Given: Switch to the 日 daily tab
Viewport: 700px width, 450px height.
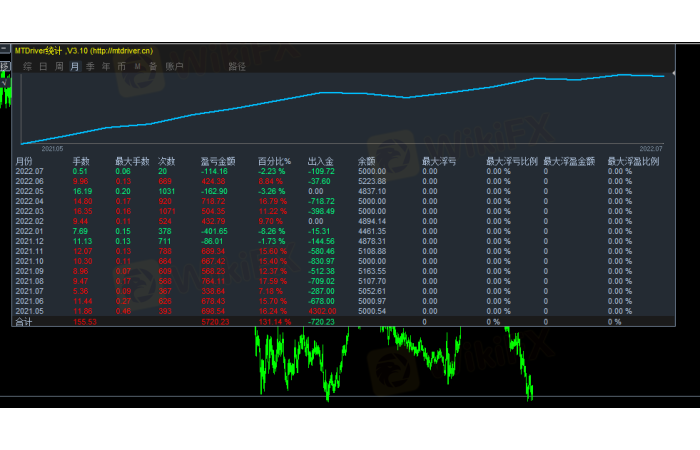Looking at the screenshot, I should [x=43, y=67].
